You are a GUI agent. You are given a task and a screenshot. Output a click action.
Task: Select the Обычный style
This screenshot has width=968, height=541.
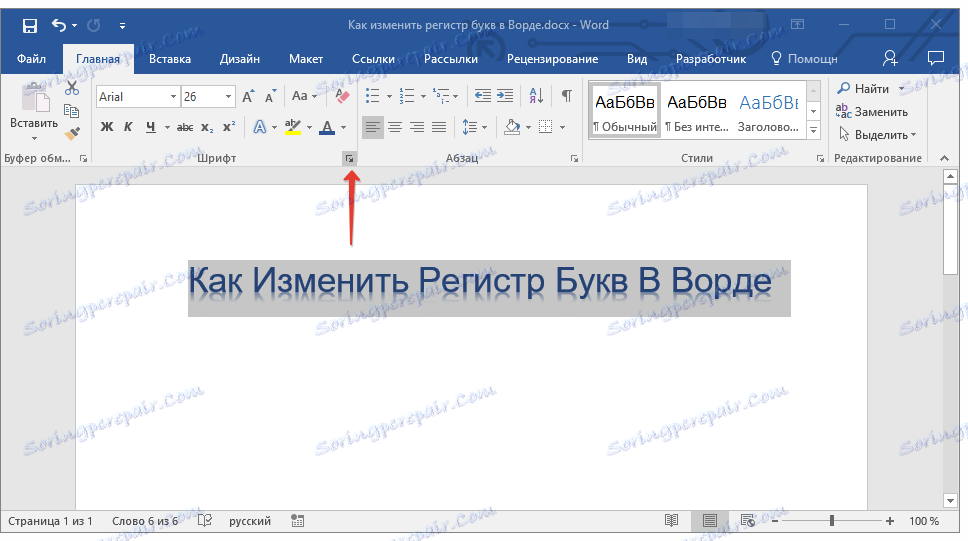[x=625, y=112]
